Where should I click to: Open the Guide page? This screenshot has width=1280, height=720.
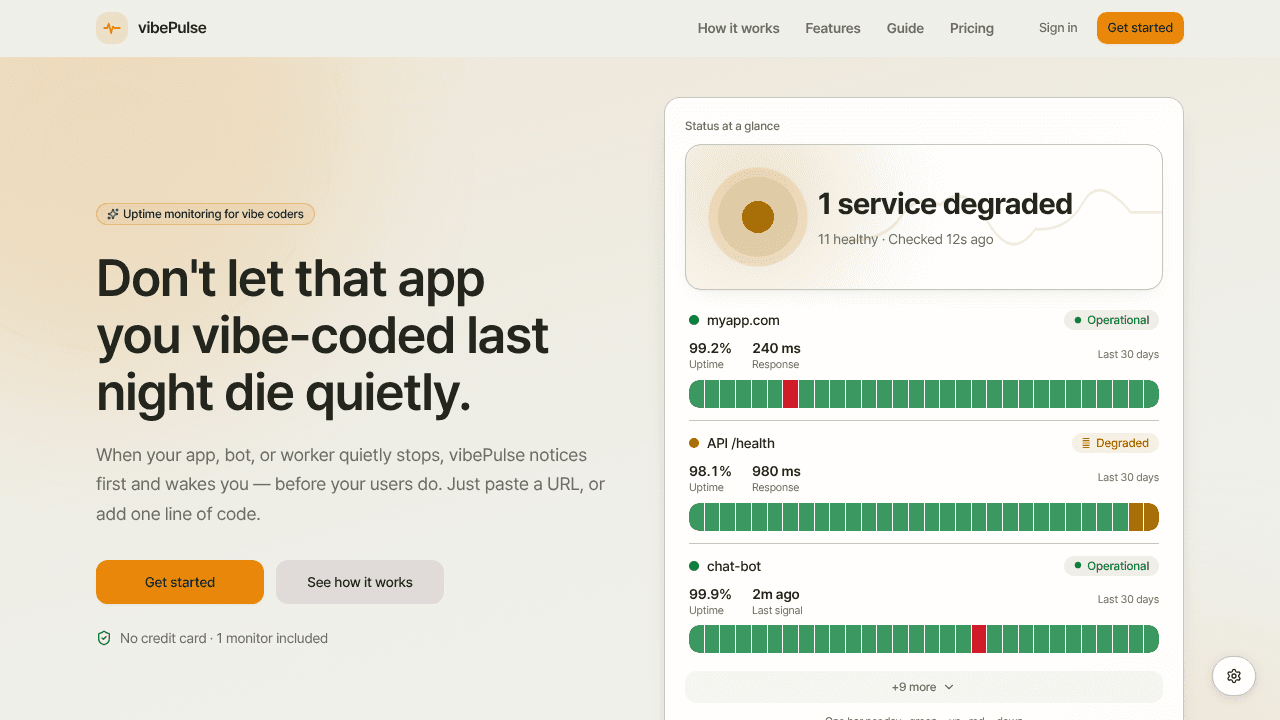click(x=905, y=28)
